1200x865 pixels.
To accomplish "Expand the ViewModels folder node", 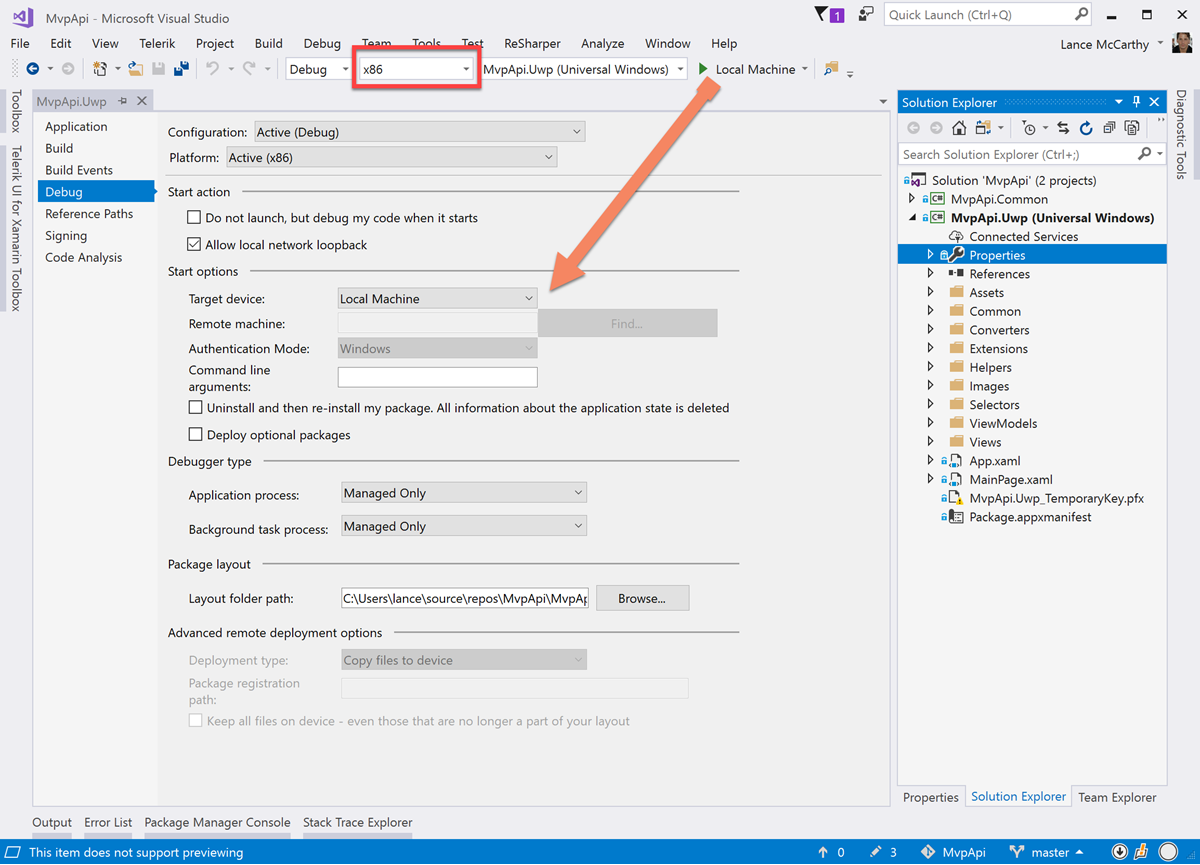I will point(931,424).
